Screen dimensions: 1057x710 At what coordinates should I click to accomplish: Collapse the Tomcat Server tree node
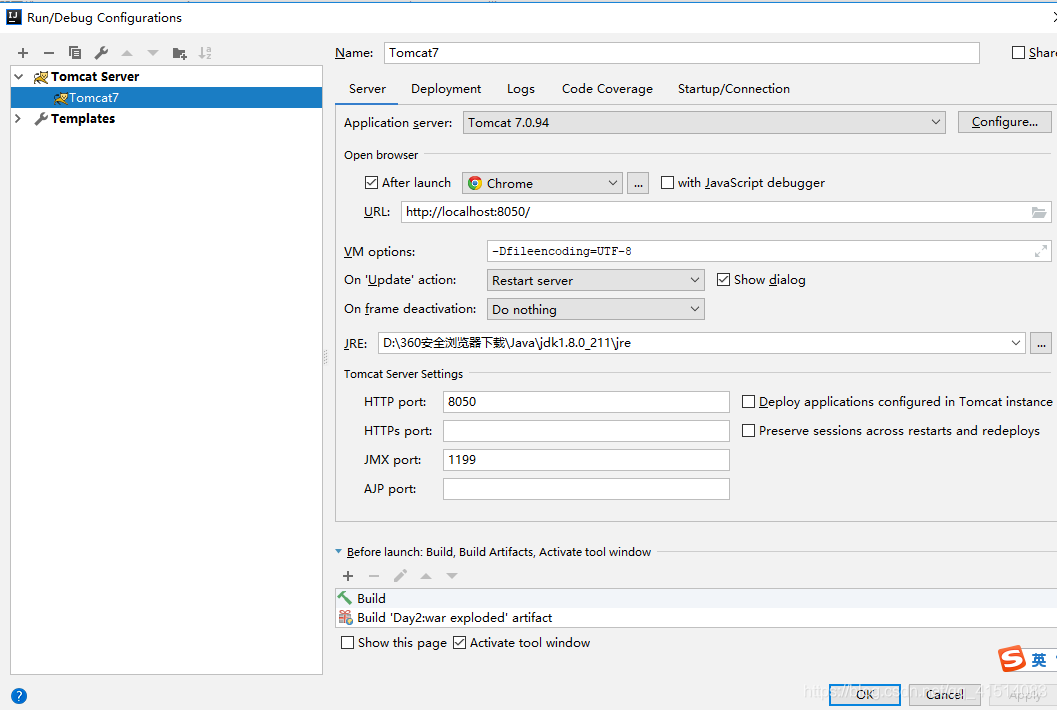[19, 77]
